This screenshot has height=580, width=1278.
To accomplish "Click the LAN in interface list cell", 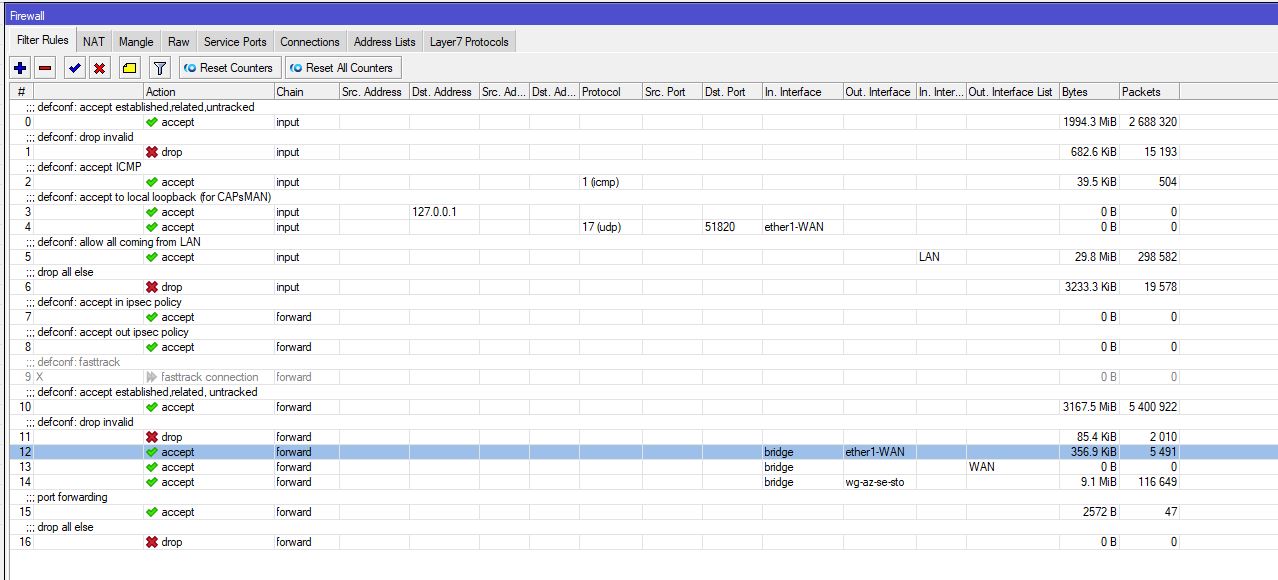I will [x=941, y=257].
